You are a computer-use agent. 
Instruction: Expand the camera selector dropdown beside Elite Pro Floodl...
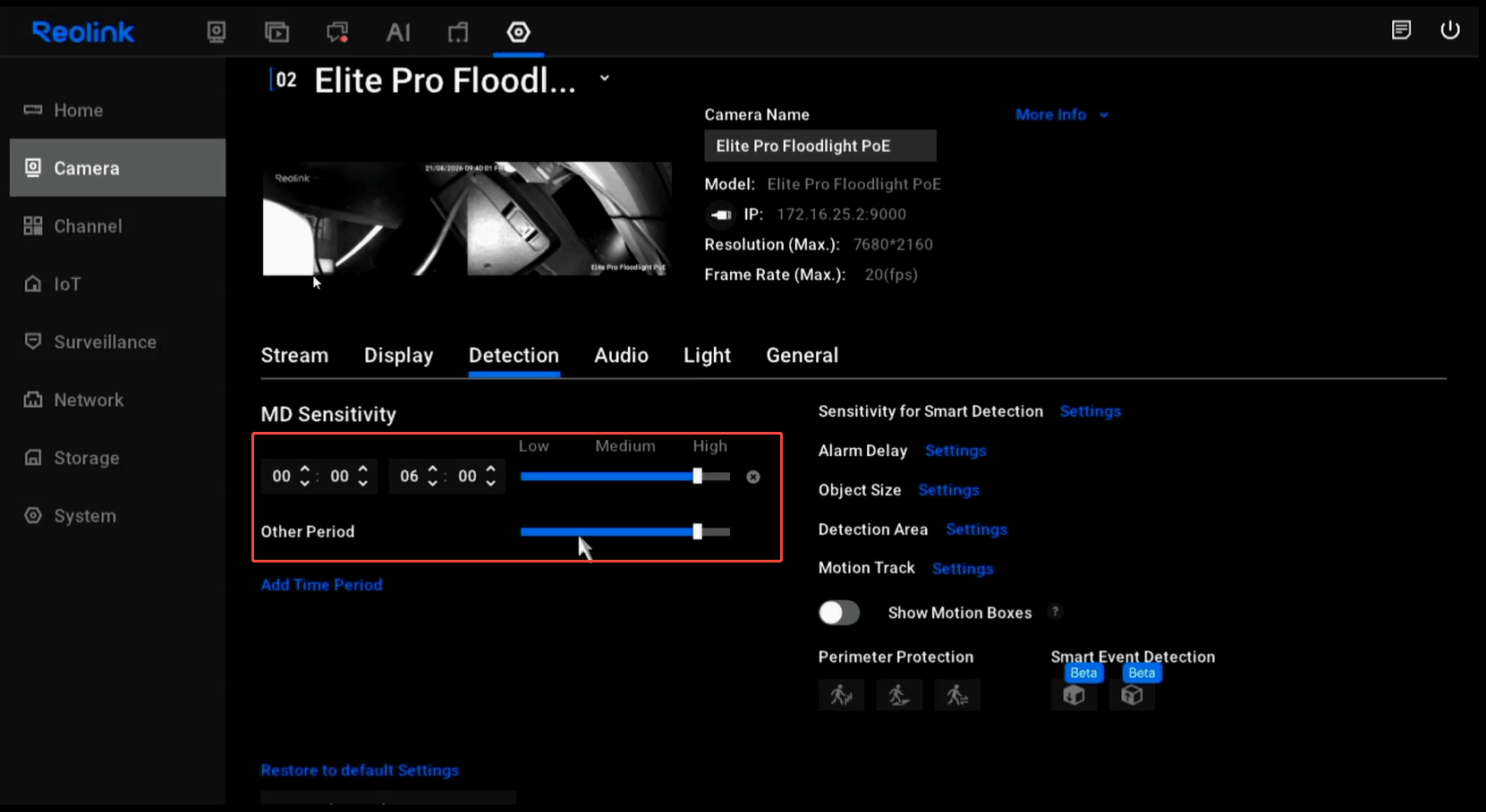pos(605,79)
